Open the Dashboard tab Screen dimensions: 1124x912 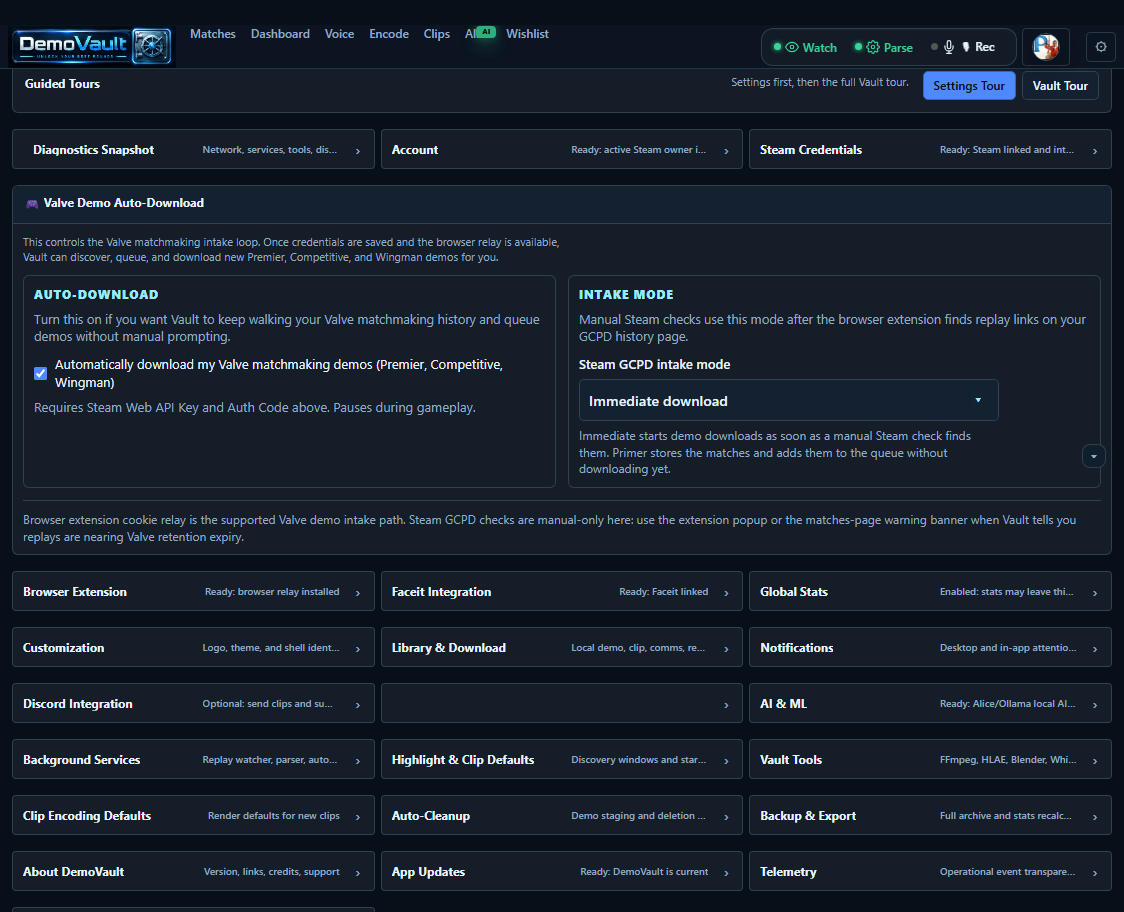[280, 34]
